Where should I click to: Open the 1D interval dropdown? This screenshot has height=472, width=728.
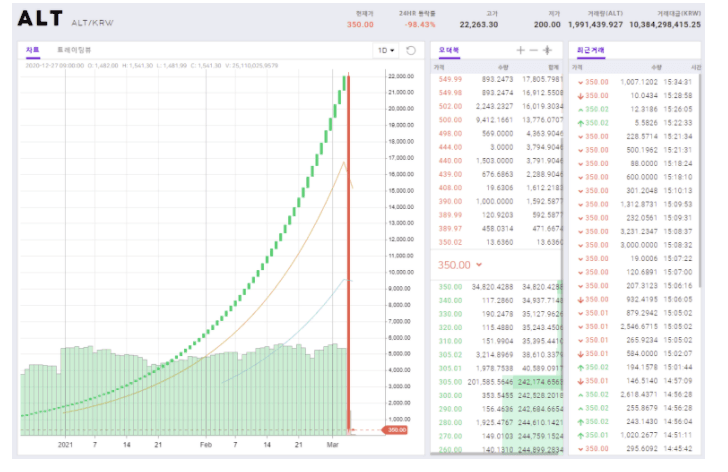click(386, 50)
